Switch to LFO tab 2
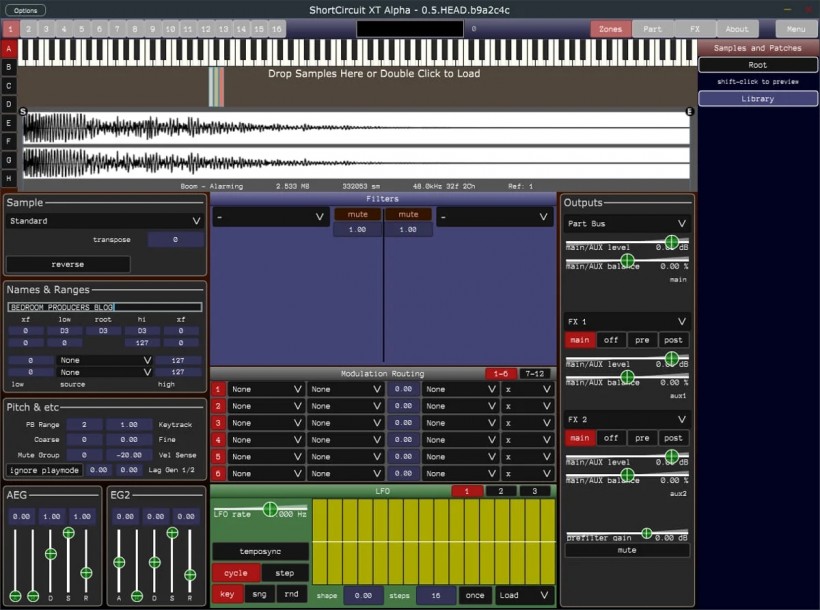Viewport: 820px width, 610px height. click(x=501, y=491)
